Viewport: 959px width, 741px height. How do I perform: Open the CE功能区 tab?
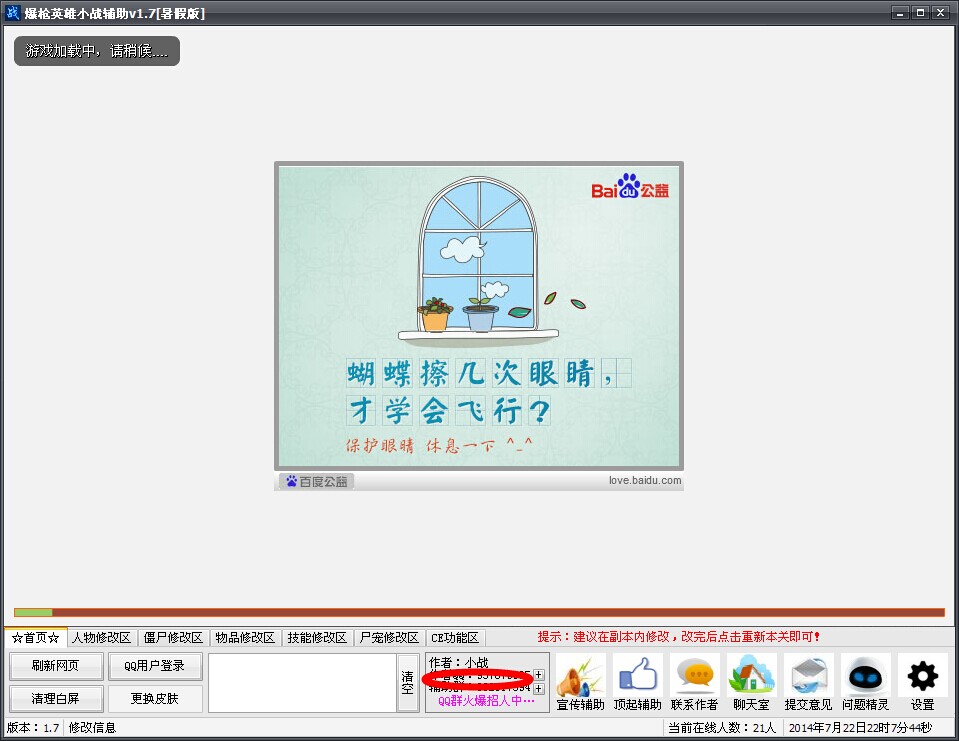pyautogui.click(x=454, y=638)
